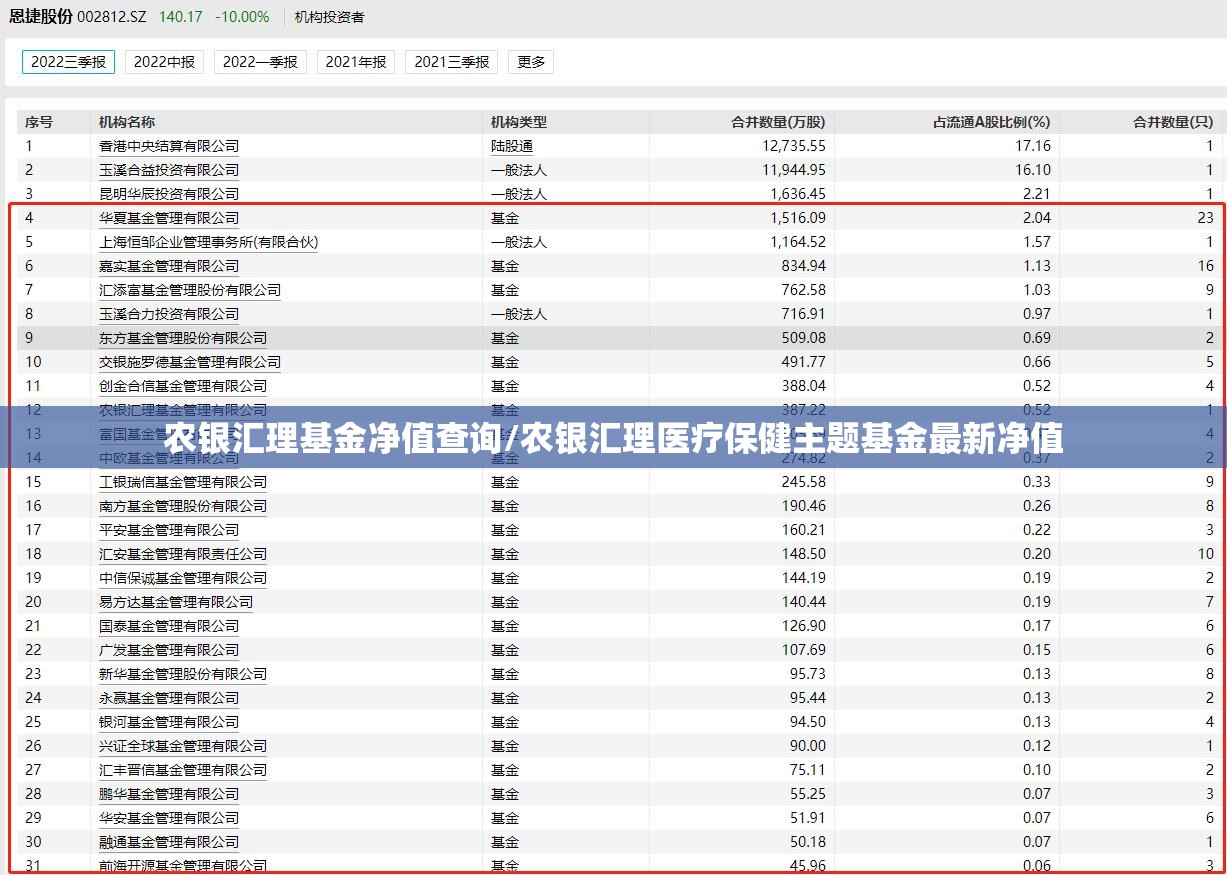Open 汇安基金管理有限责任公司 link

(183, 554)
